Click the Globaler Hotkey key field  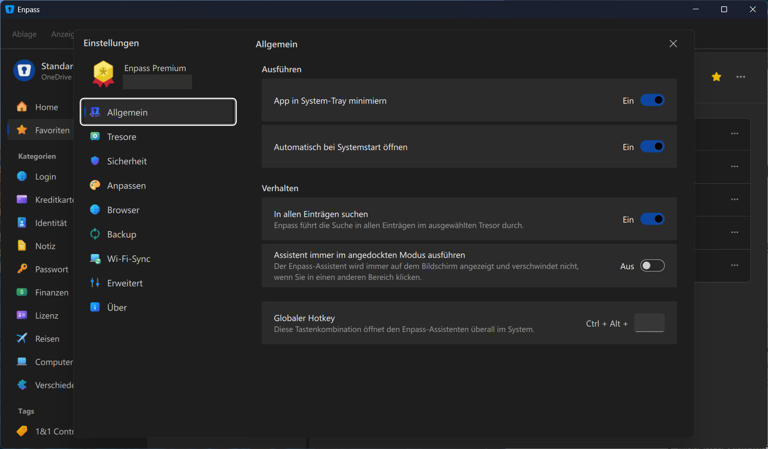click(649, 323)
